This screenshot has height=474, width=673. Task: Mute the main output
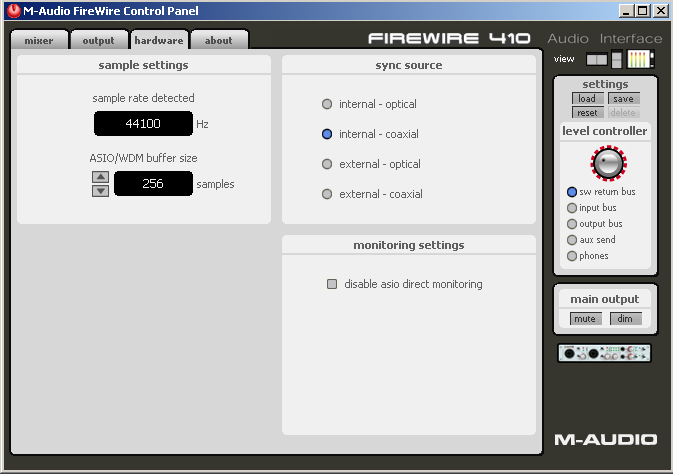click(x=585, y=319)
